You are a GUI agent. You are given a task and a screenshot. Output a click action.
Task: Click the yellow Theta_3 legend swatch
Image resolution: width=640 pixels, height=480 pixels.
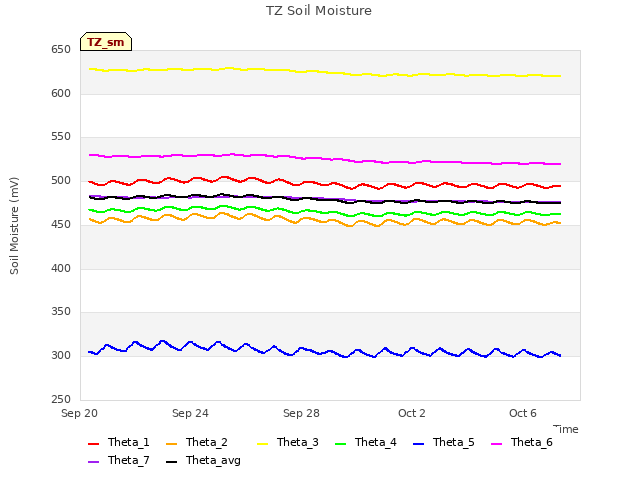pos(262,444)
